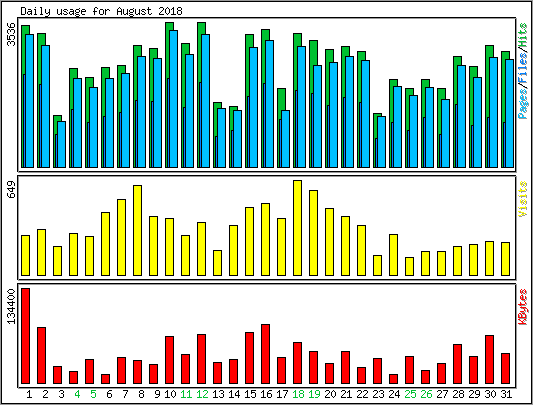533x405 pixels.
Task: Select green weekend day label 25
Action: point(410,394)
